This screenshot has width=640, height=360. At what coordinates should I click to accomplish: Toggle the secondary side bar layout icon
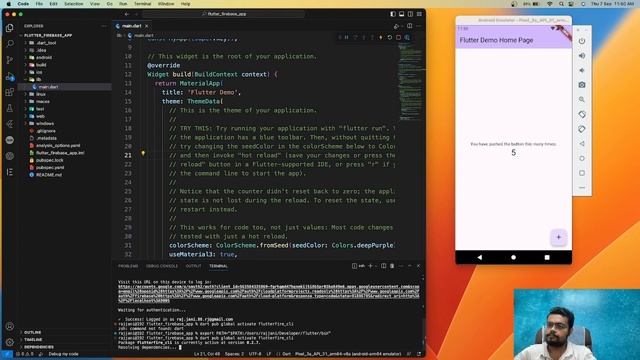click(410, 14)
